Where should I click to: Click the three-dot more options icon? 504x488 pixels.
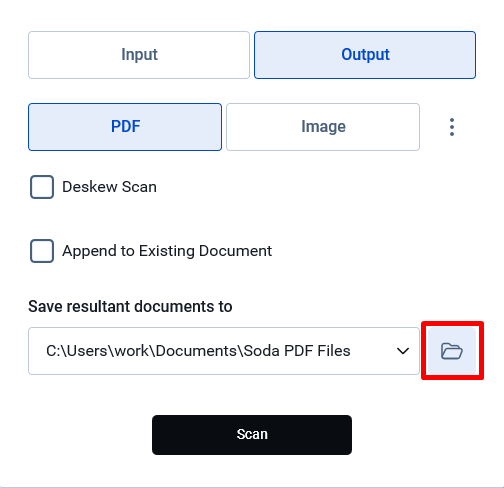(x=452, y=127)
